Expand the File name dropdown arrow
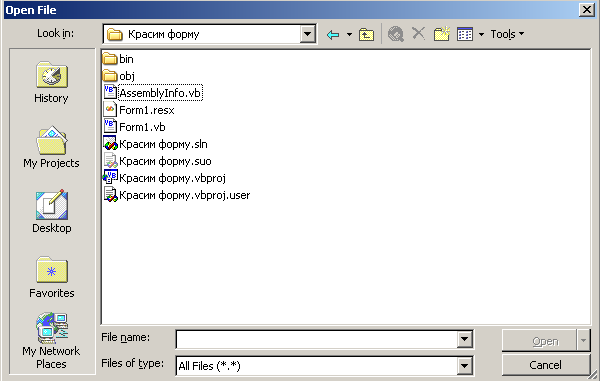600x381 pixels. (465, 339)
